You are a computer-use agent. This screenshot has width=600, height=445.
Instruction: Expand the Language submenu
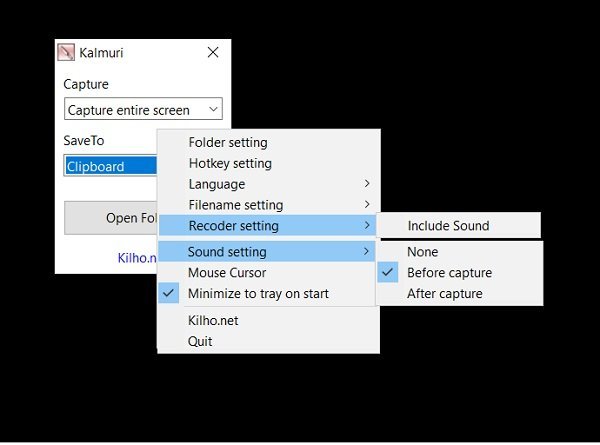pyautogui.click(x=268, y=184)
